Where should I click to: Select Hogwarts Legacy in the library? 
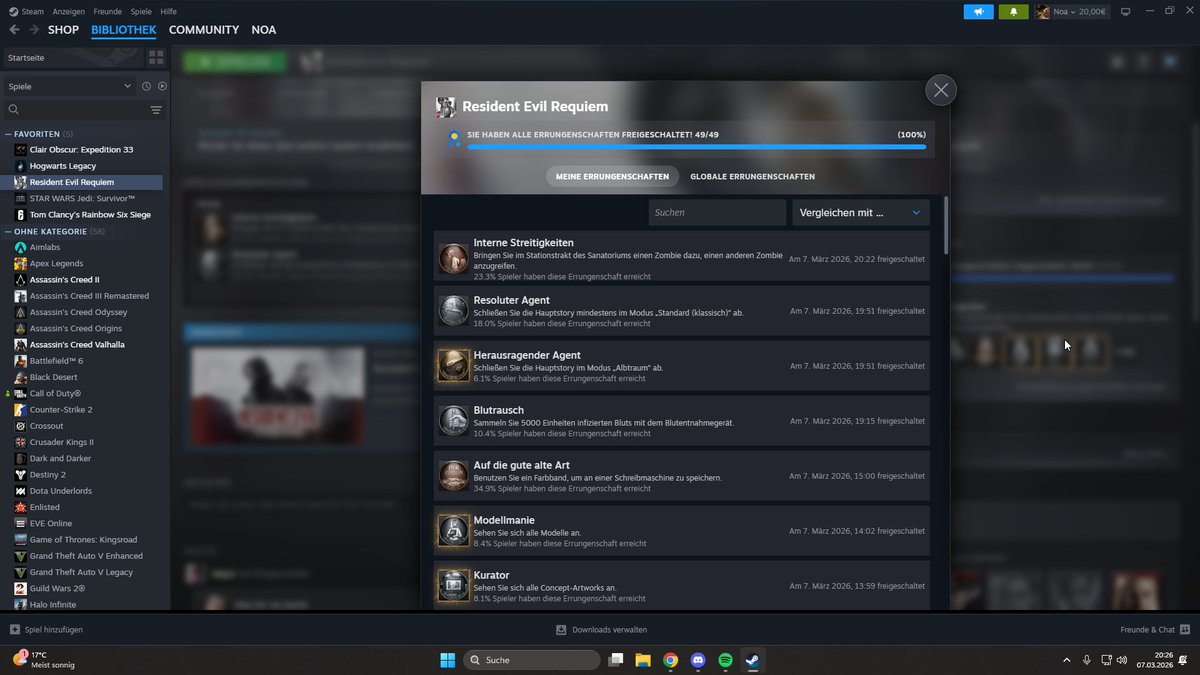[63, 166]
